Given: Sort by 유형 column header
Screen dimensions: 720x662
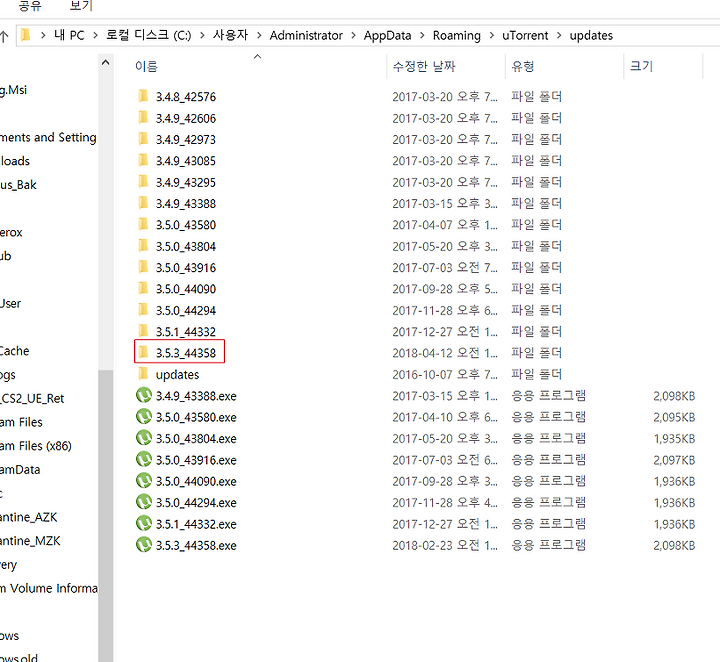Looking at the screenshot, I should click(523, 67).
